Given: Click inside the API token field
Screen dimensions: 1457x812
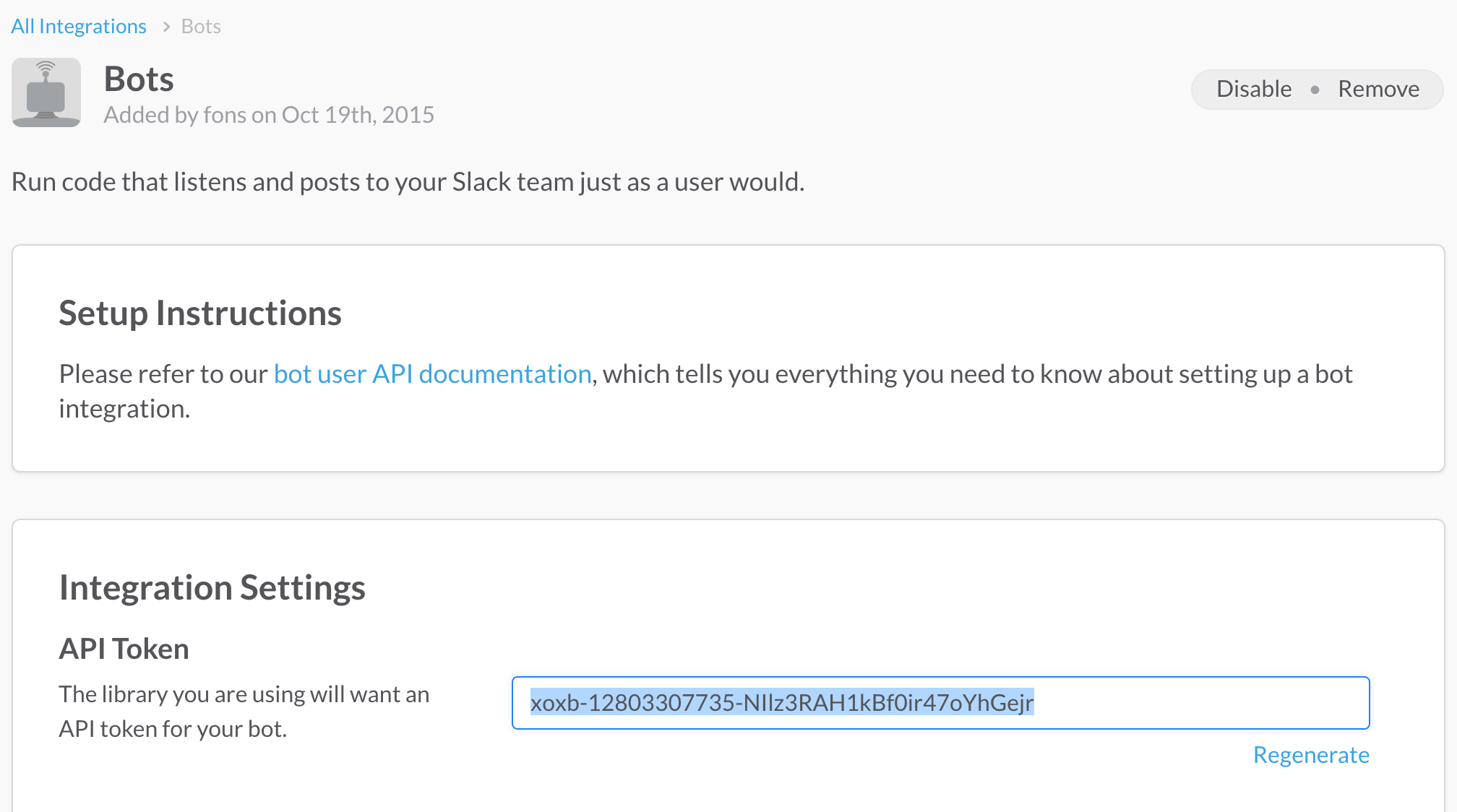Looking at the screenshot, I should [x=940, y=702].
